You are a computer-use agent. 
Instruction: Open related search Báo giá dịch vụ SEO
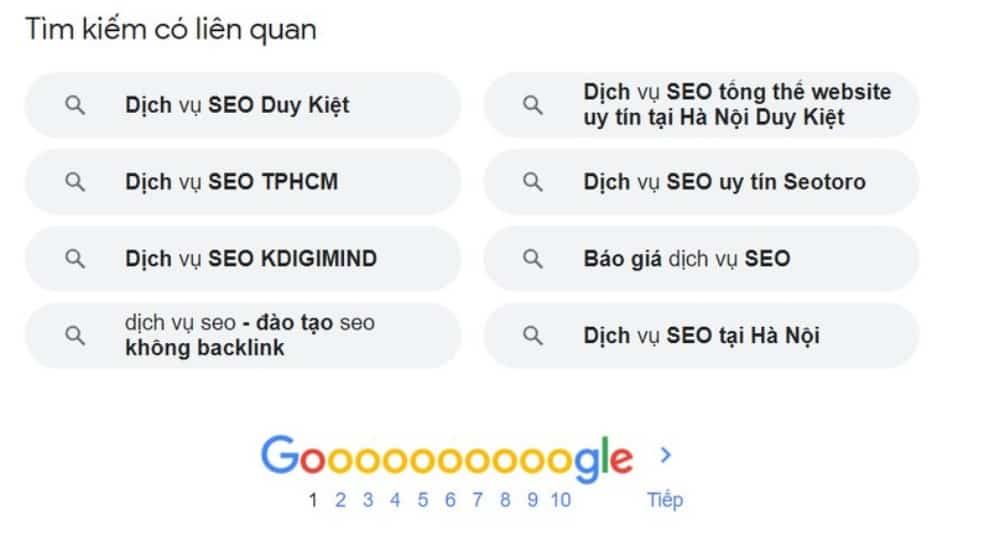[686, 259]
